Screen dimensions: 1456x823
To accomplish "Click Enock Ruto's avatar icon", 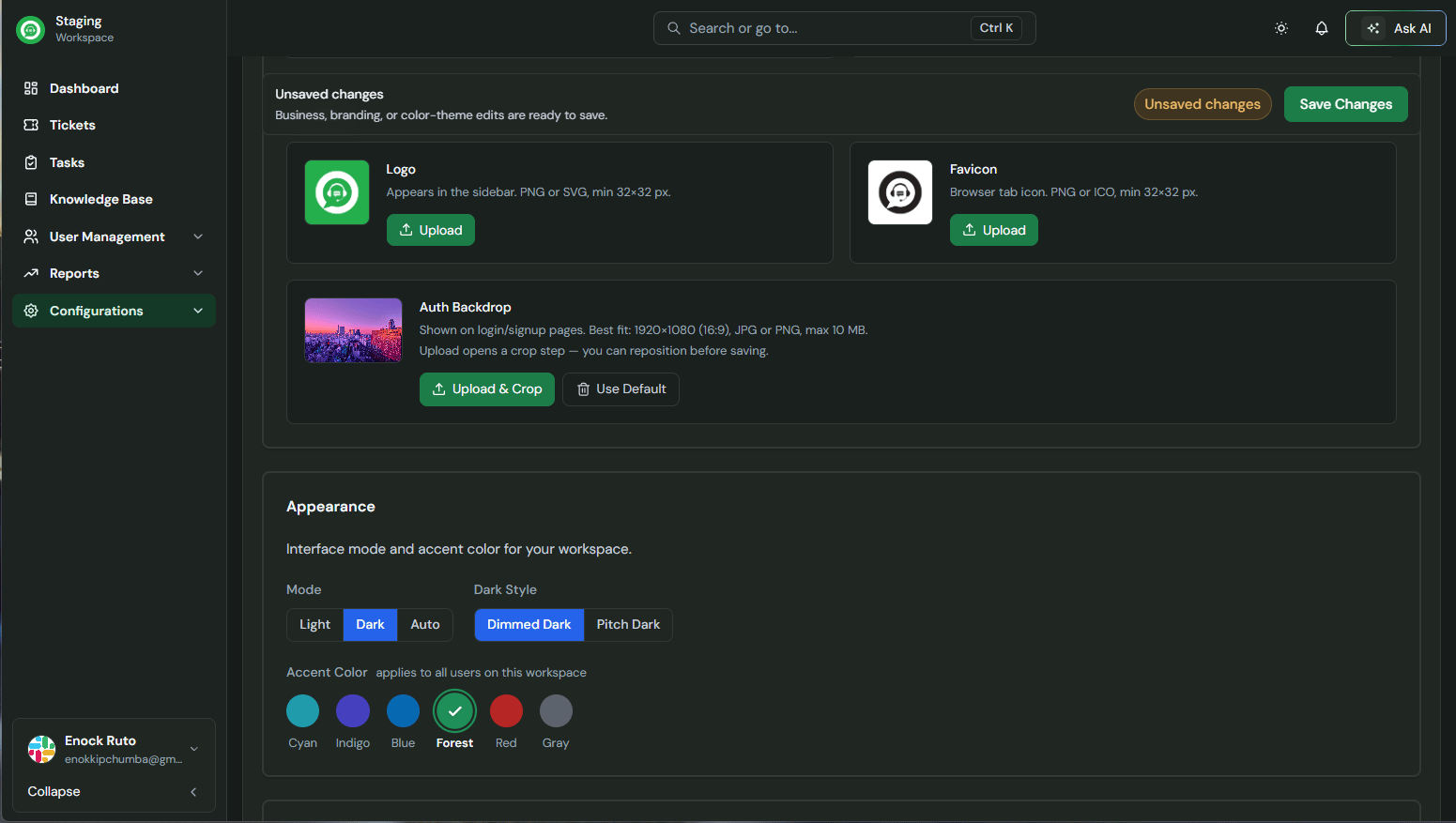I will point(42,749).
